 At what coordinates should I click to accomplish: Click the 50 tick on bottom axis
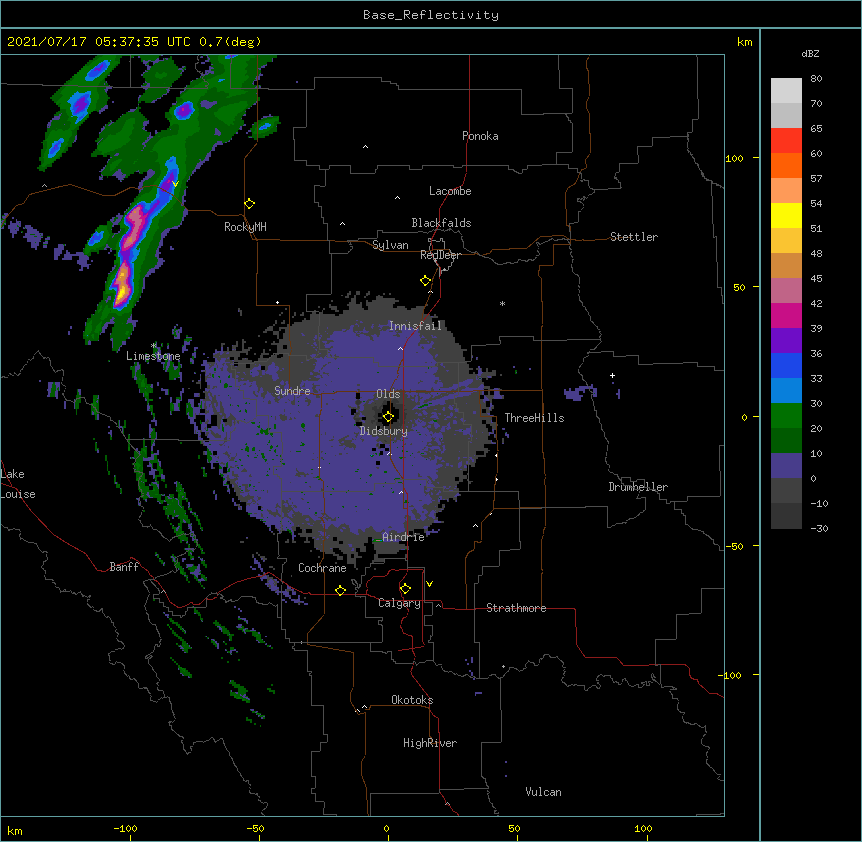pyautogui.click(x=514, y=828)
